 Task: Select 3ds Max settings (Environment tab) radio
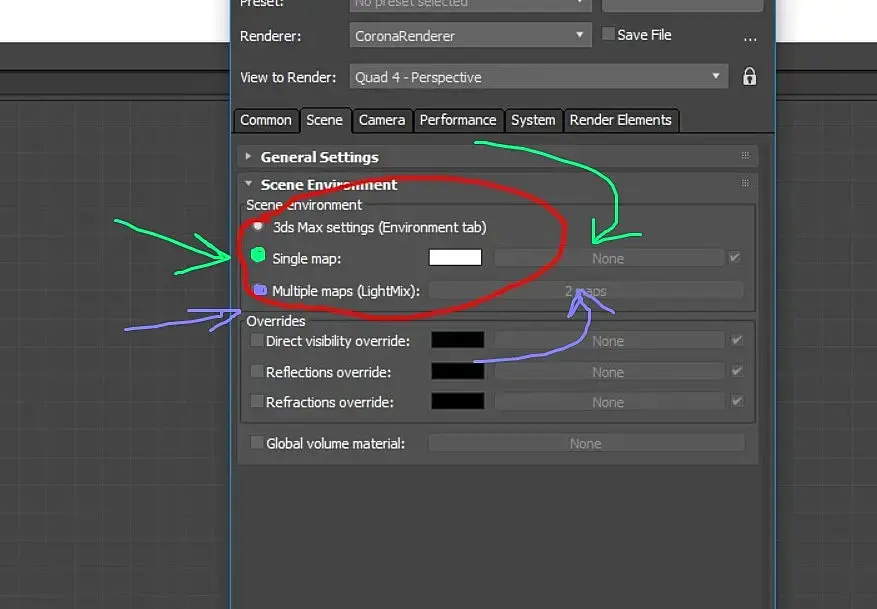(258, 226)
